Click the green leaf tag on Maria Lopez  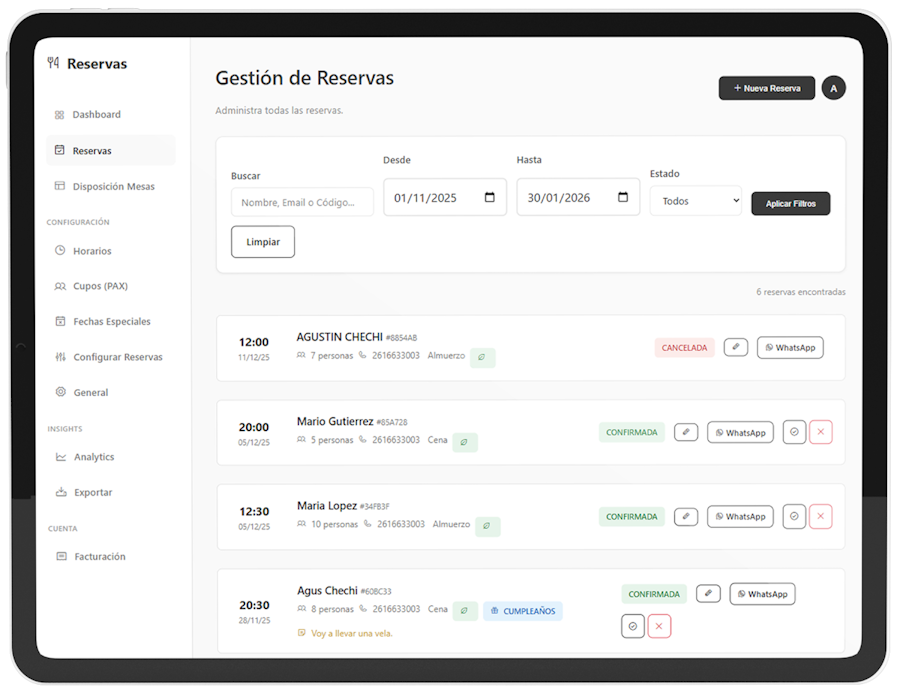tap(487, 526)
